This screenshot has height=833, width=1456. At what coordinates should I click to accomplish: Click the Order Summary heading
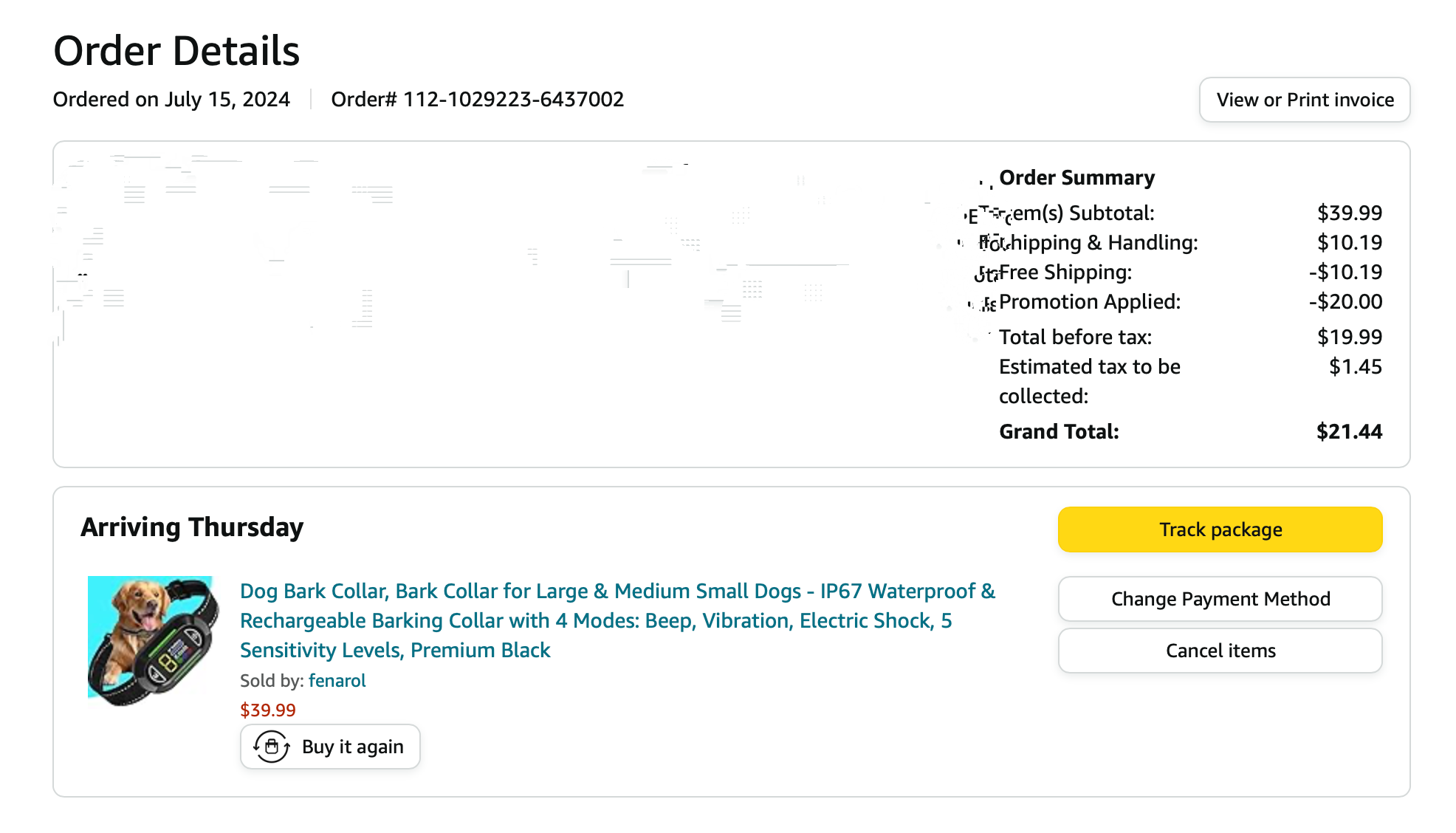point(1076,177)
